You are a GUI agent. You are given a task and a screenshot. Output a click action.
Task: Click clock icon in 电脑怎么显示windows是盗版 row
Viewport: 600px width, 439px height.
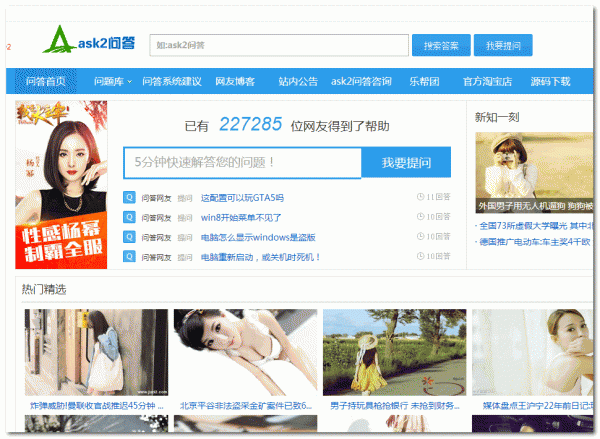click(420, 237)
